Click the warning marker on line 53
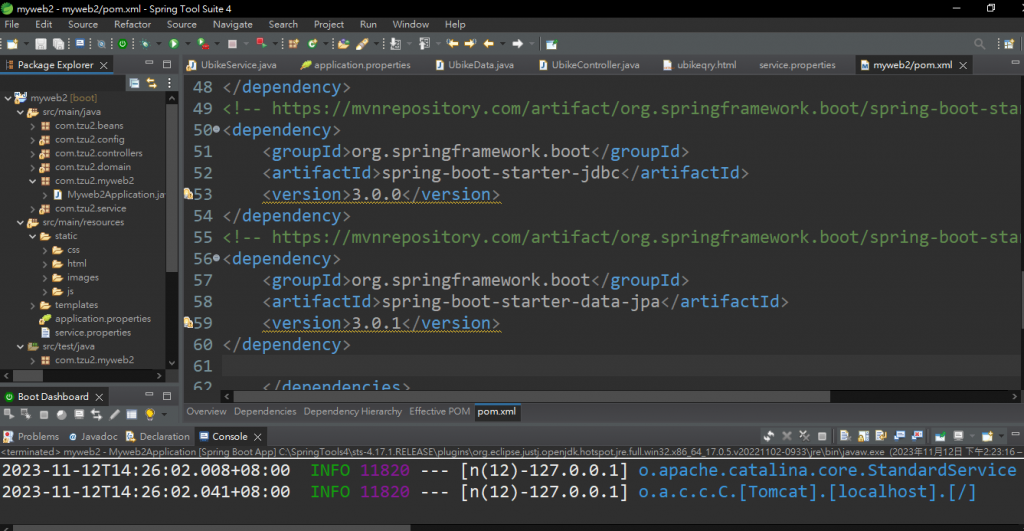Viewport: 1024px width, 531px height. pos(188,193)
